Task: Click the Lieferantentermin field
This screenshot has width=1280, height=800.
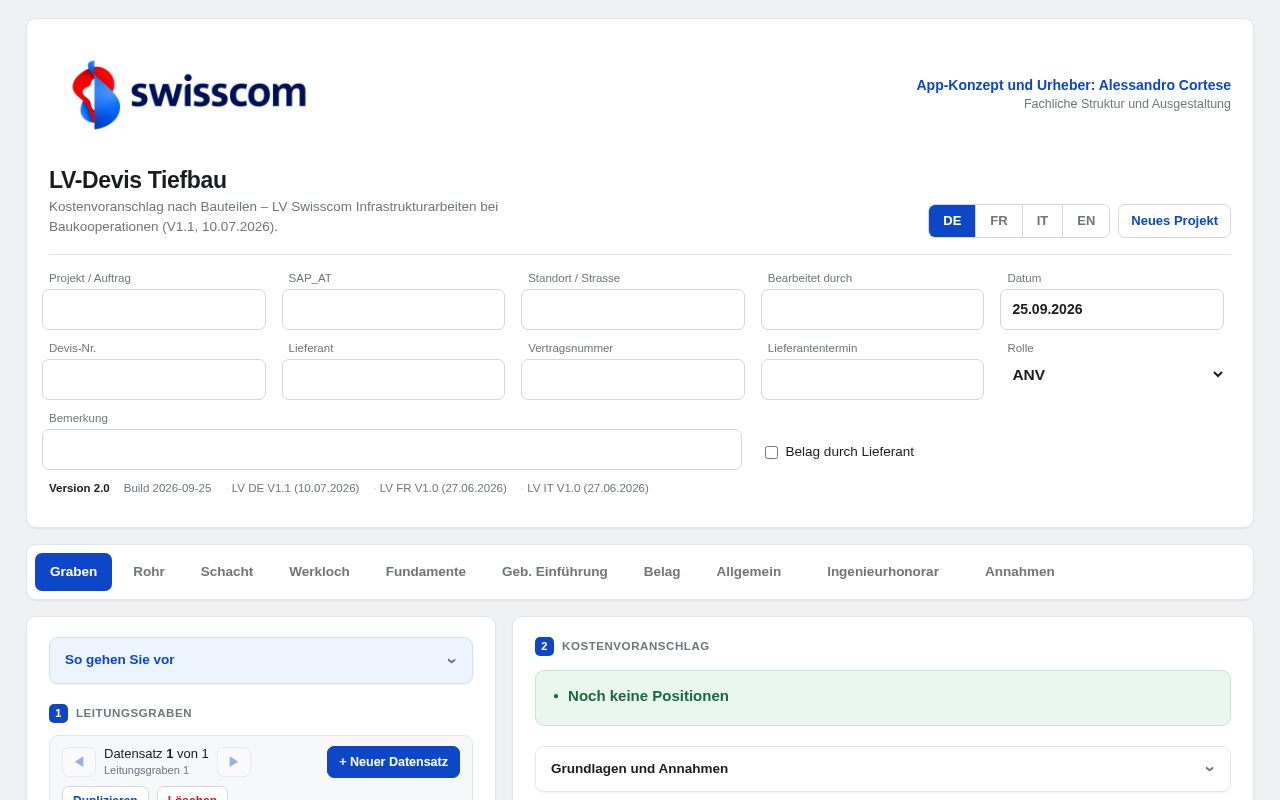Action: (872, 380)
